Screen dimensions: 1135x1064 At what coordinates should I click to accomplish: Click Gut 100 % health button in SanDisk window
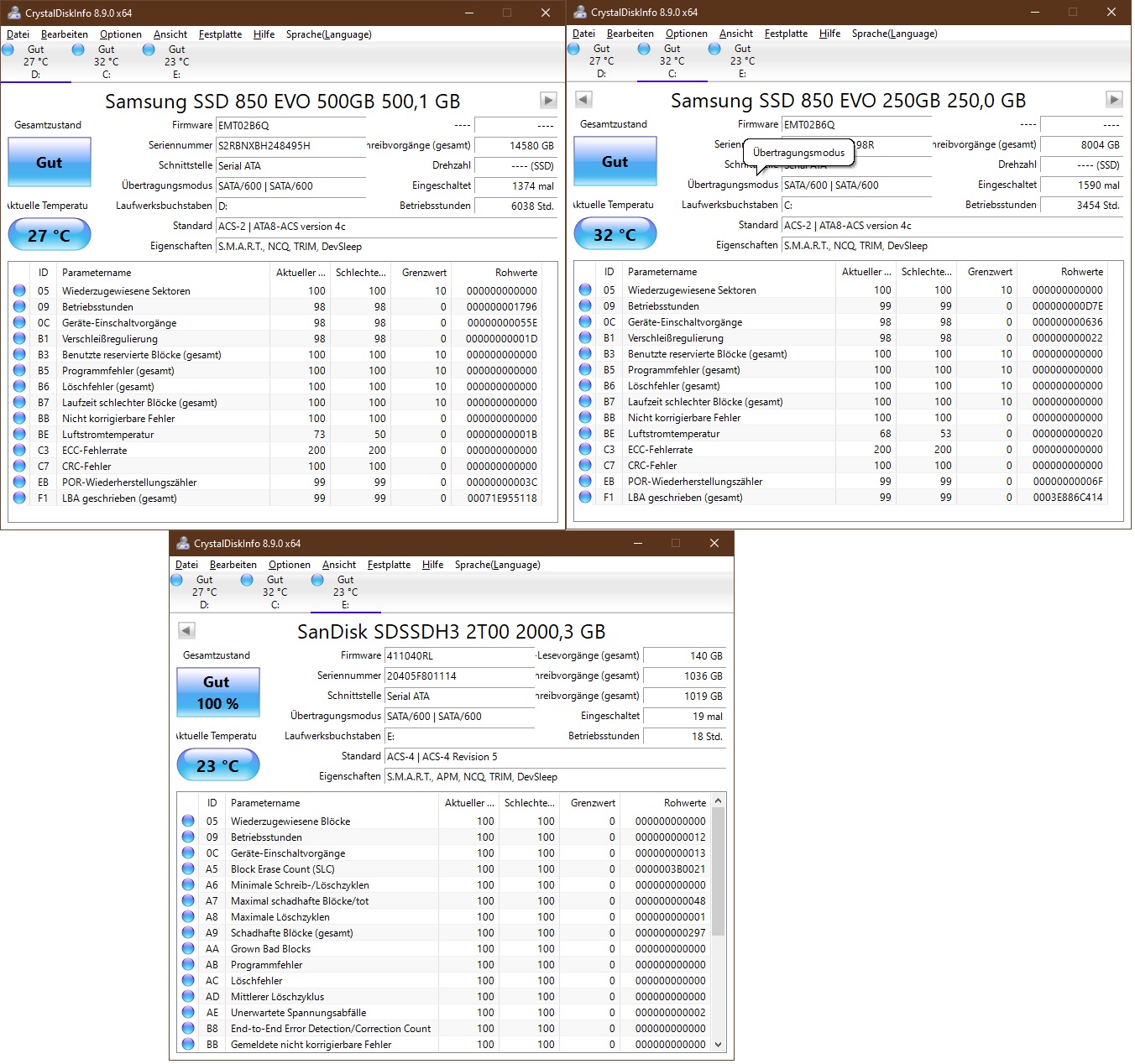[x=218, y=692]
